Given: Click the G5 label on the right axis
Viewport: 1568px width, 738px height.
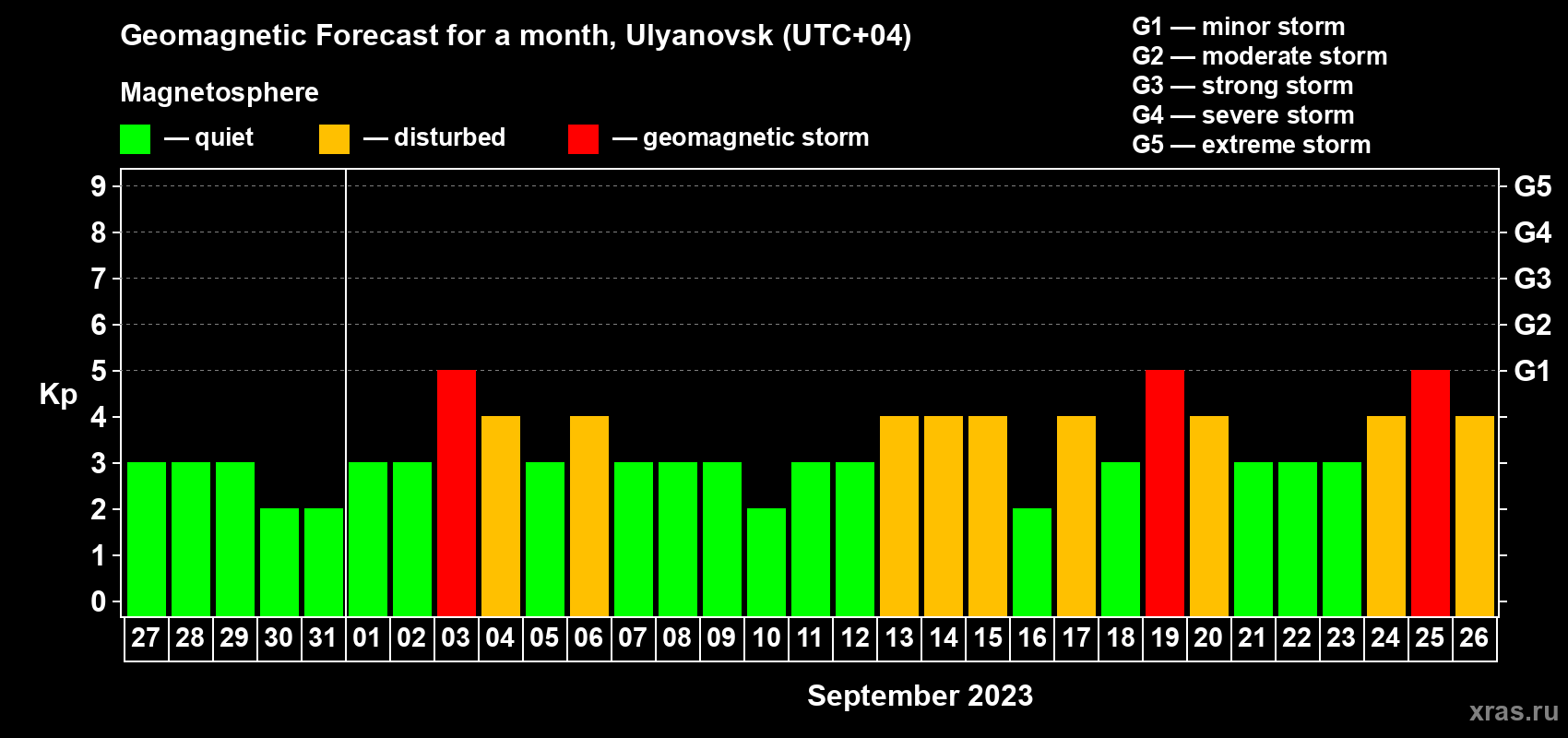Looking at the screenshot, I should pyautogui.click(x=1533, y=186).
